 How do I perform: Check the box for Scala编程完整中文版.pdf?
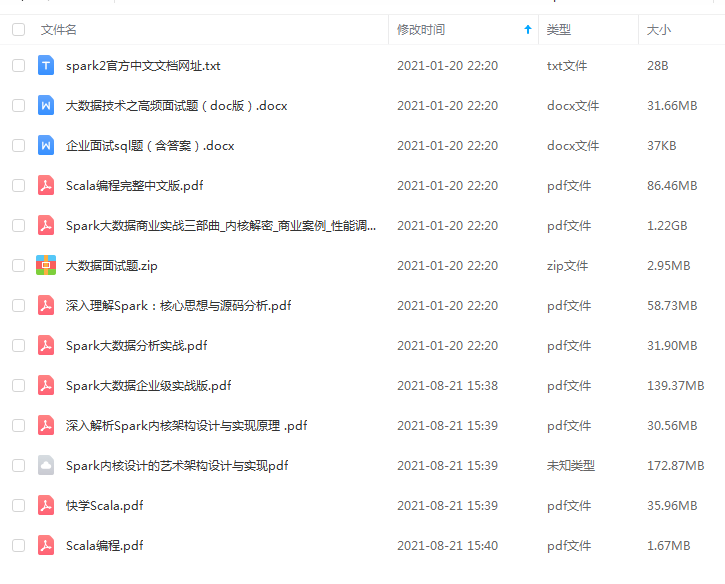(x=18, y=185)
